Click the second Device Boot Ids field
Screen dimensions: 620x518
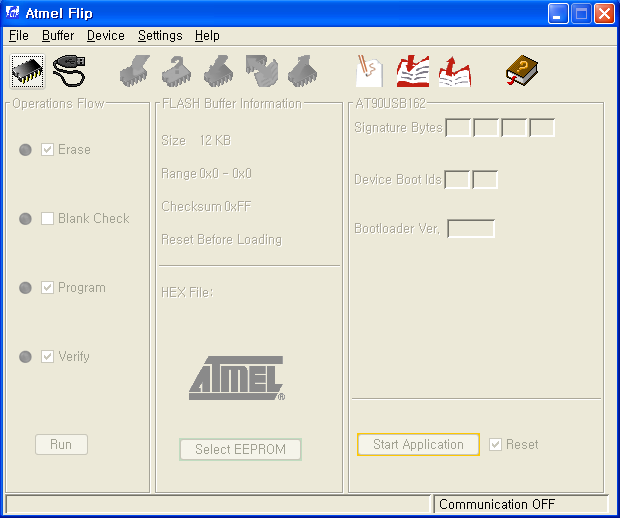pos(485,180)
